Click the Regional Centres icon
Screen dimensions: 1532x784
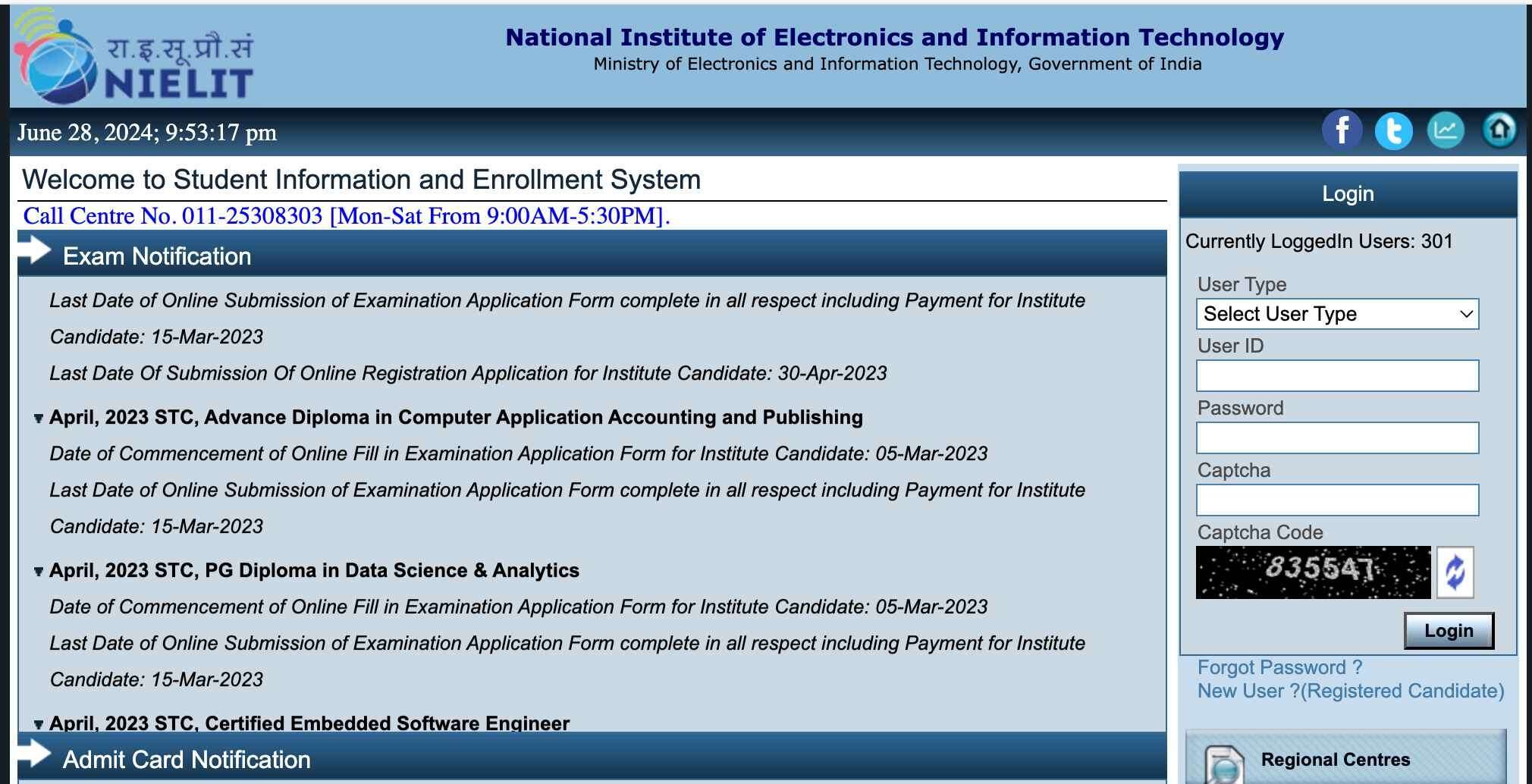pyautogui.click(x=1224, y=764)
